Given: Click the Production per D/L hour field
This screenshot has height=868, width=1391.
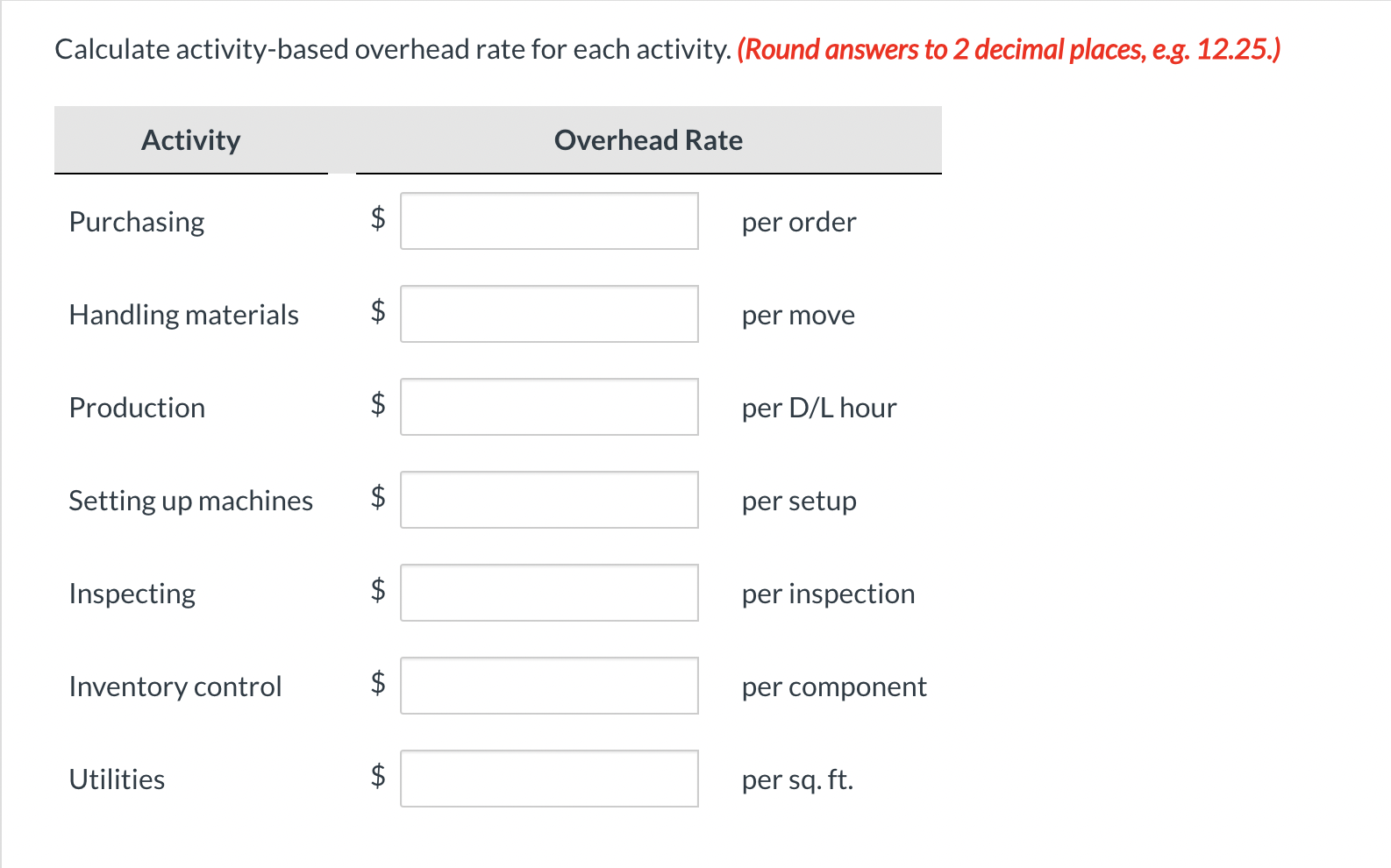Looking at the screenshot, I should (x=549, y=406).
